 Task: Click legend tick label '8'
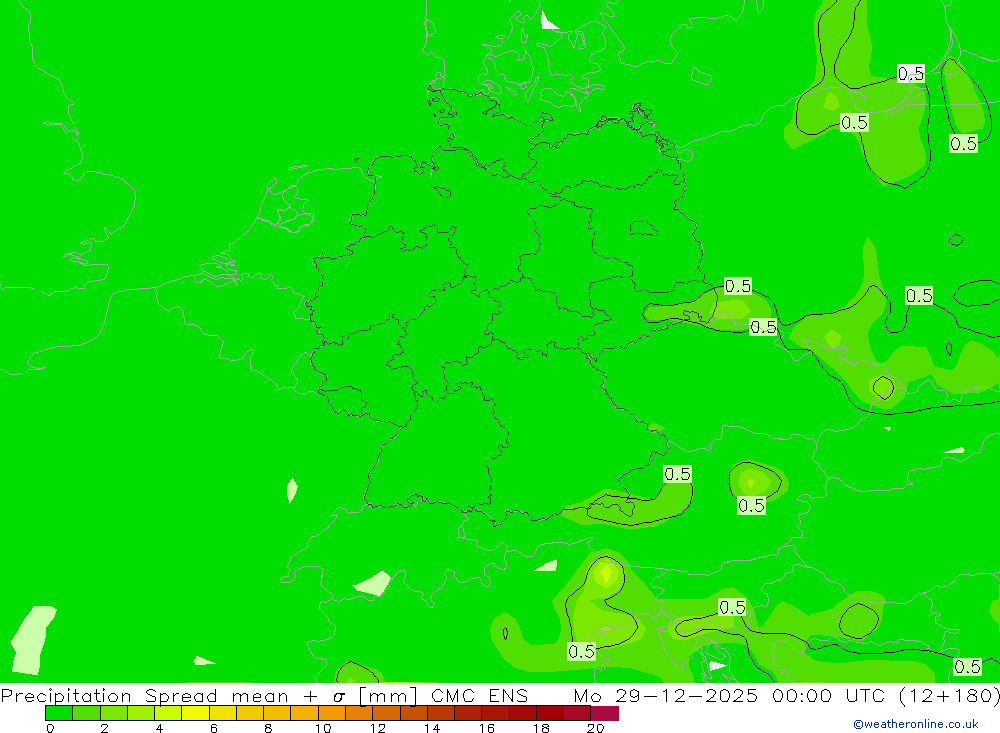[x=268, y=728]
